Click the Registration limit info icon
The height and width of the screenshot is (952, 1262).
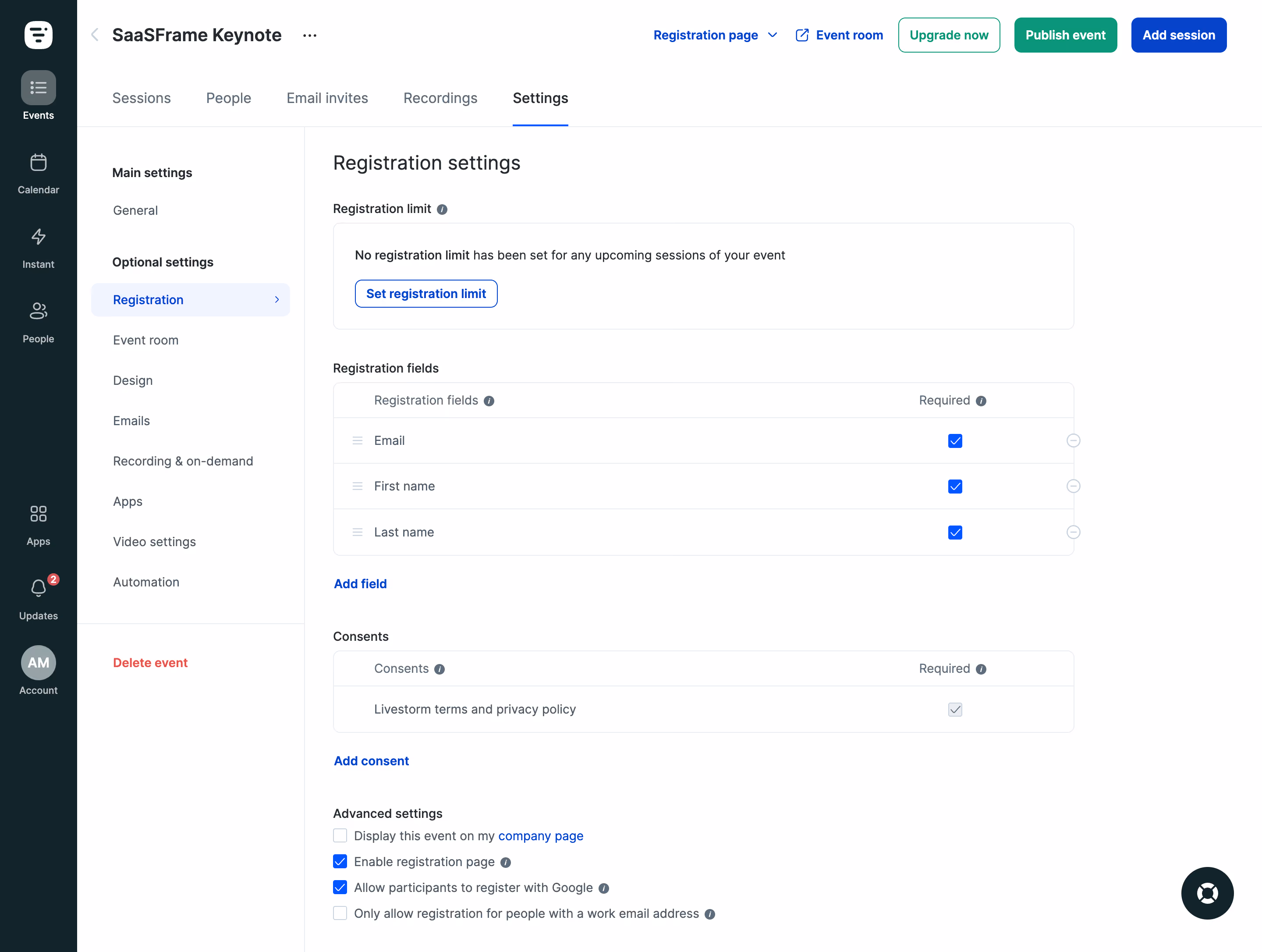point(442,210)
